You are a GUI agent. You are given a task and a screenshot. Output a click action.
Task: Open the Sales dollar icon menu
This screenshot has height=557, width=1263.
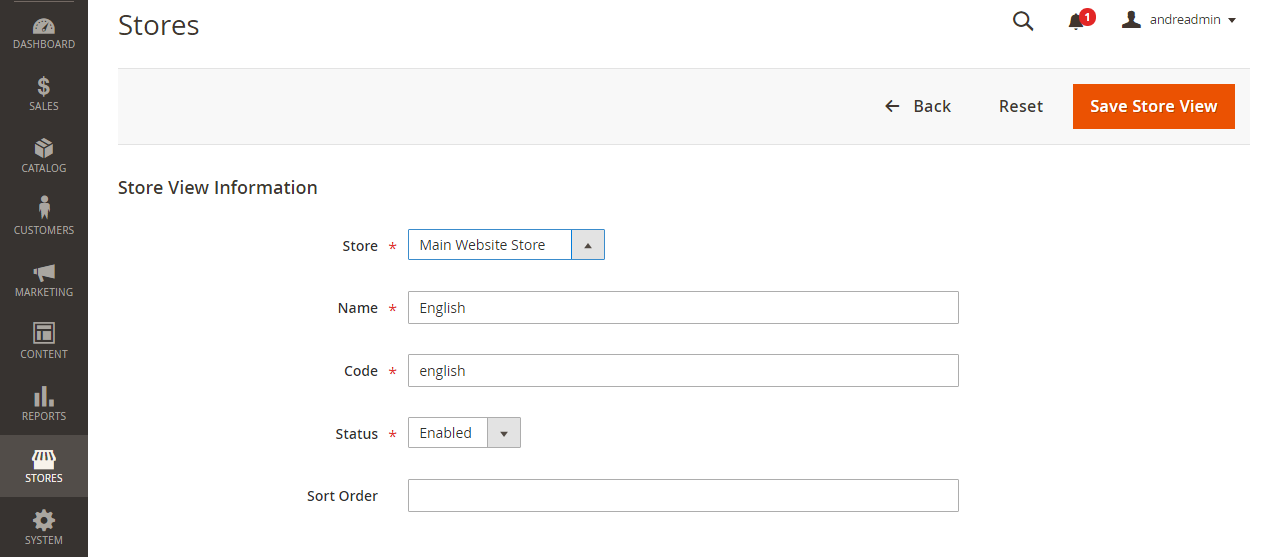point(44,93)
